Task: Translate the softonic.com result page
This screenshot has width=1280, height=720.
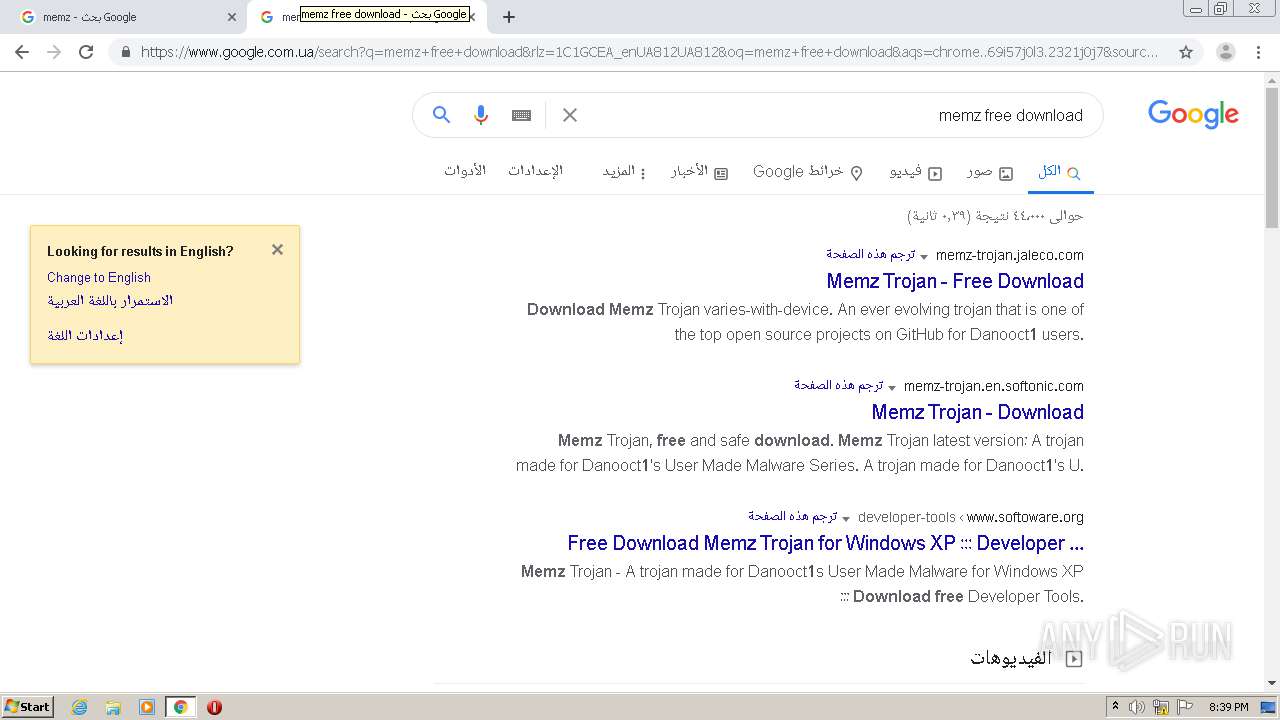Action: [838, 386]
